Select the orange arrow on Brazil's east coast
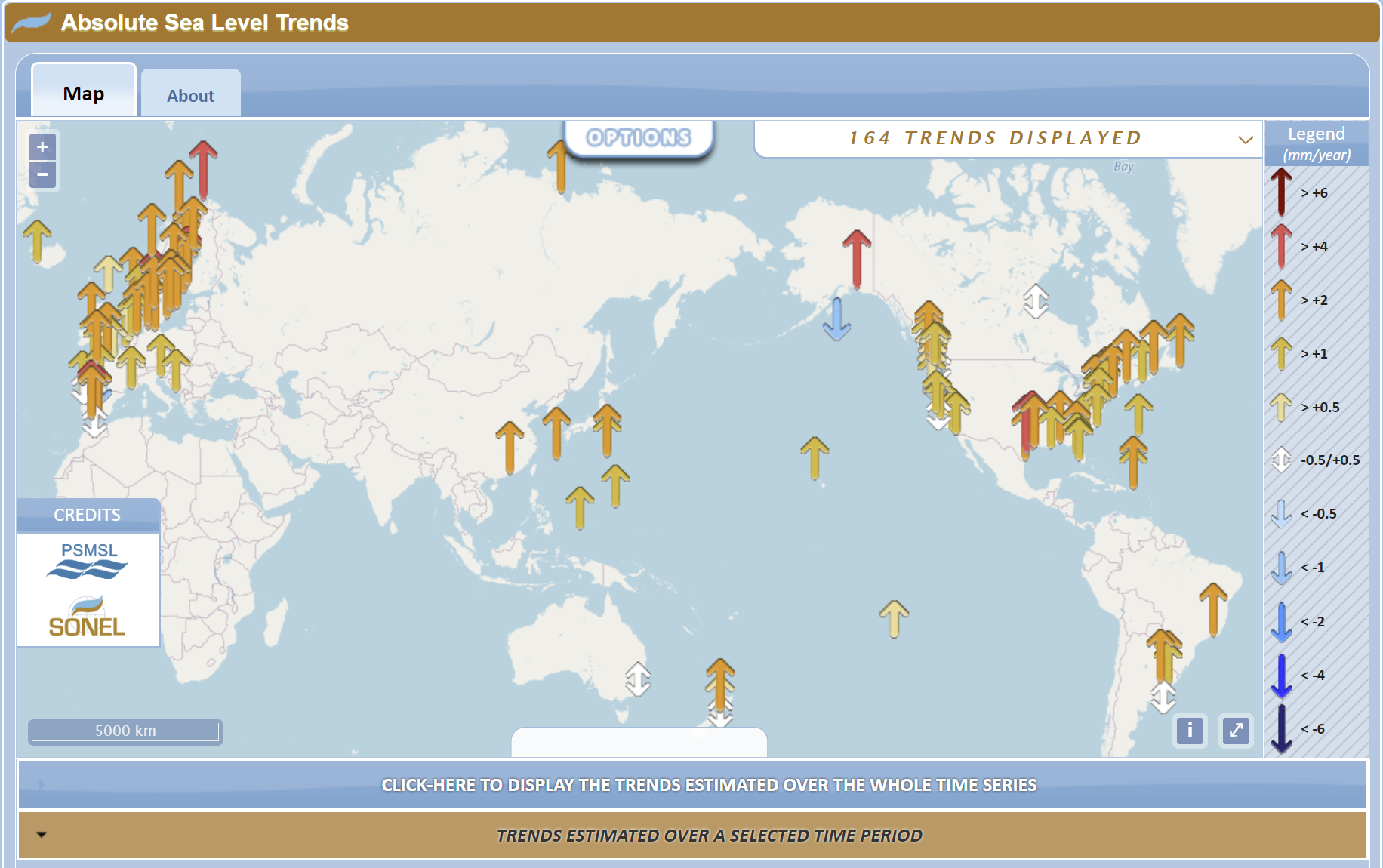This screenshot has width=1383, height=868. tap(1213, 608)
